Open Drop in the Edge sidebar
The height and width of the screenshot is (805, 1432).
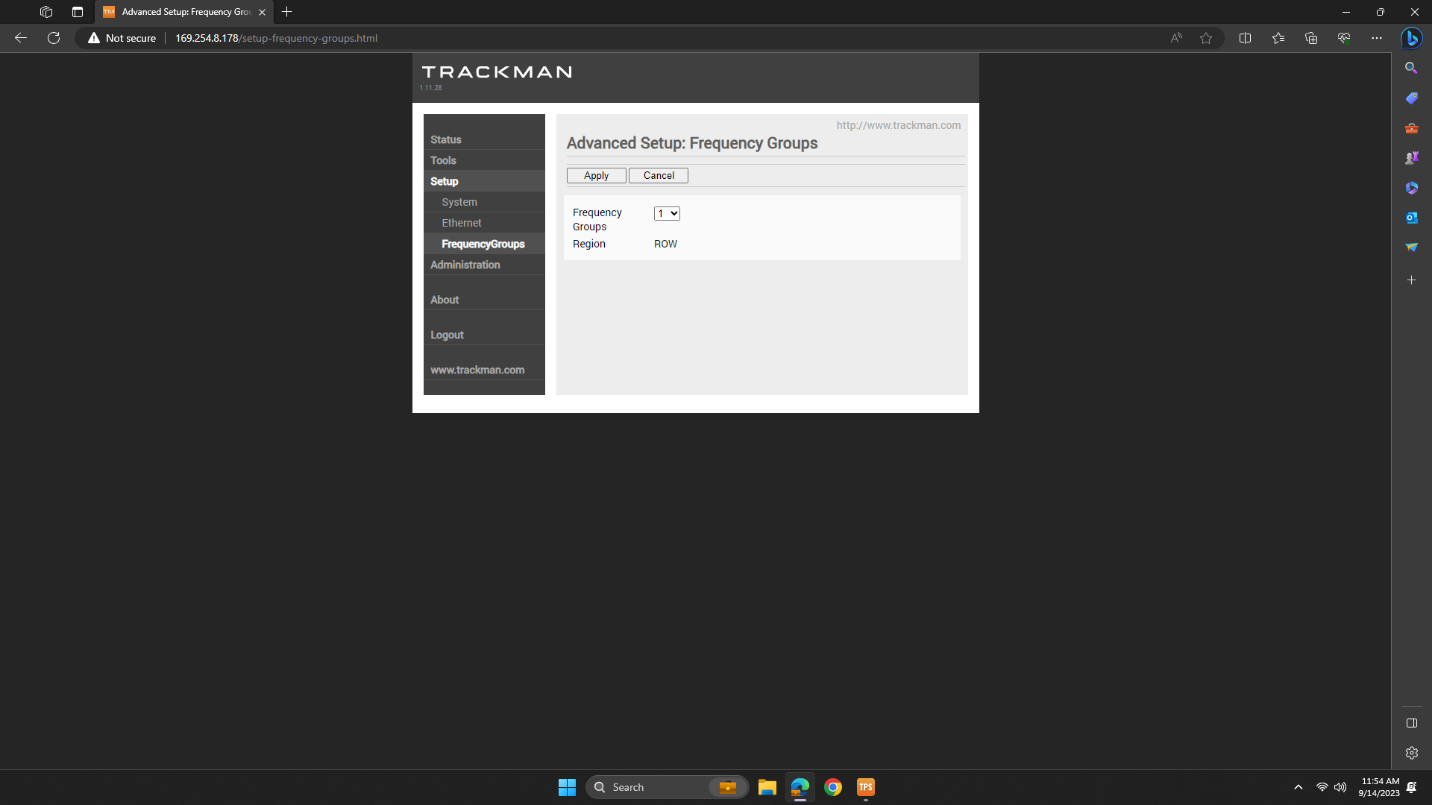click(1411, 247)
